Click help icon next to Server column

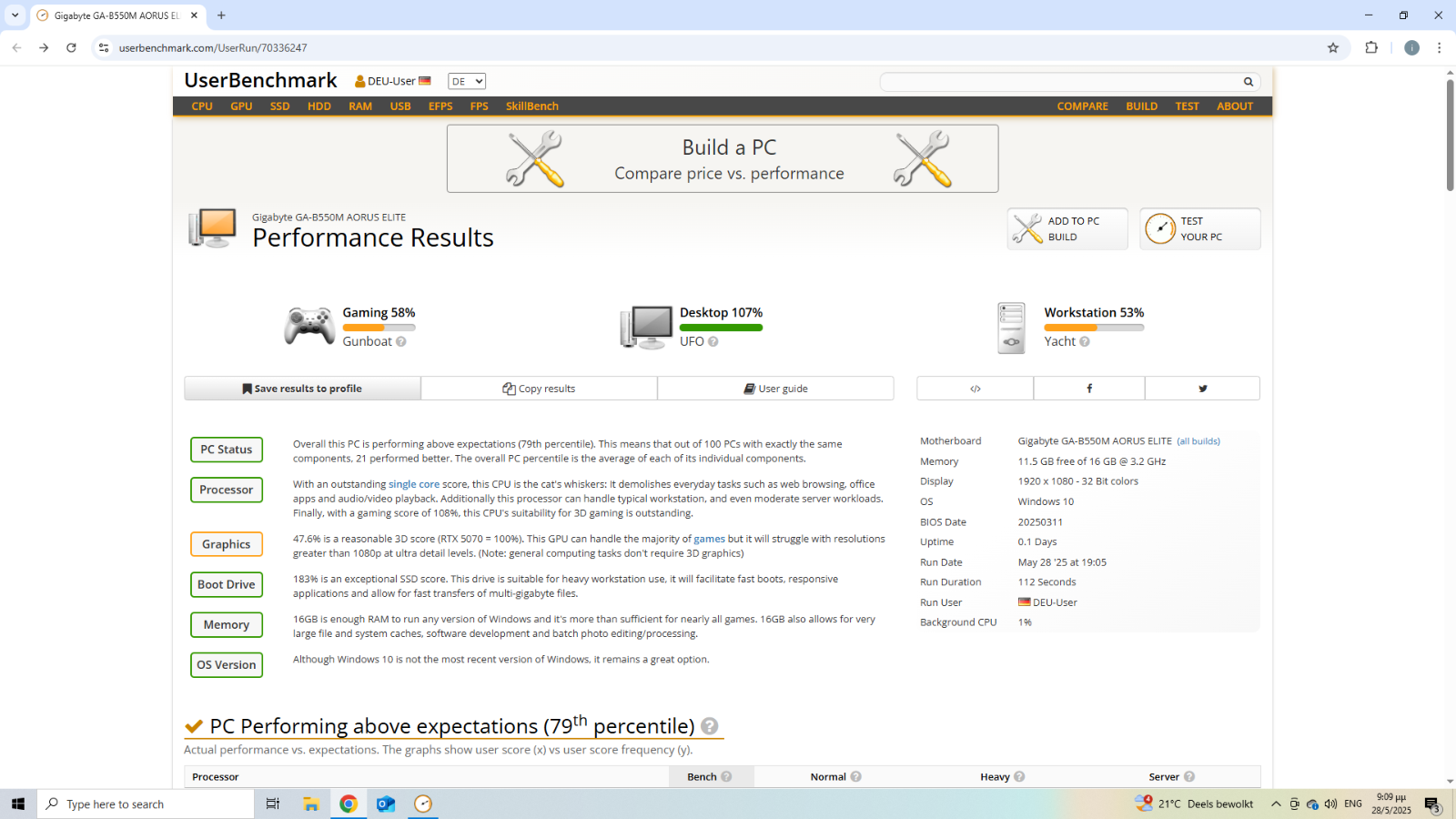[1189, 777]
